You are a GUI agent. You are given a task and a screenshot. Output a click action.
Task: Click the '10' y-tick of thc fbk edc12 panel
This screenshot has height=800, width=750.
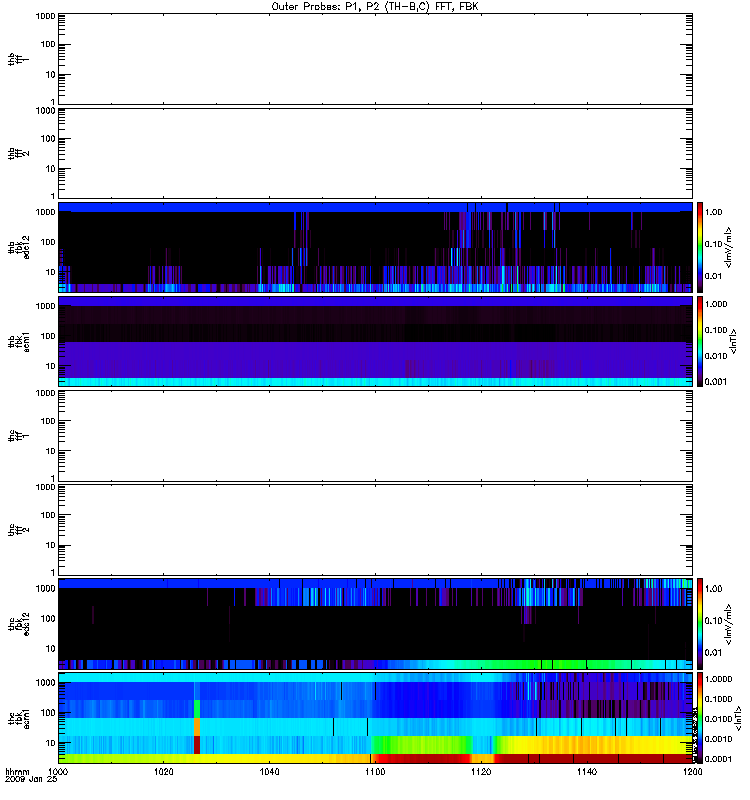[51, 649]
